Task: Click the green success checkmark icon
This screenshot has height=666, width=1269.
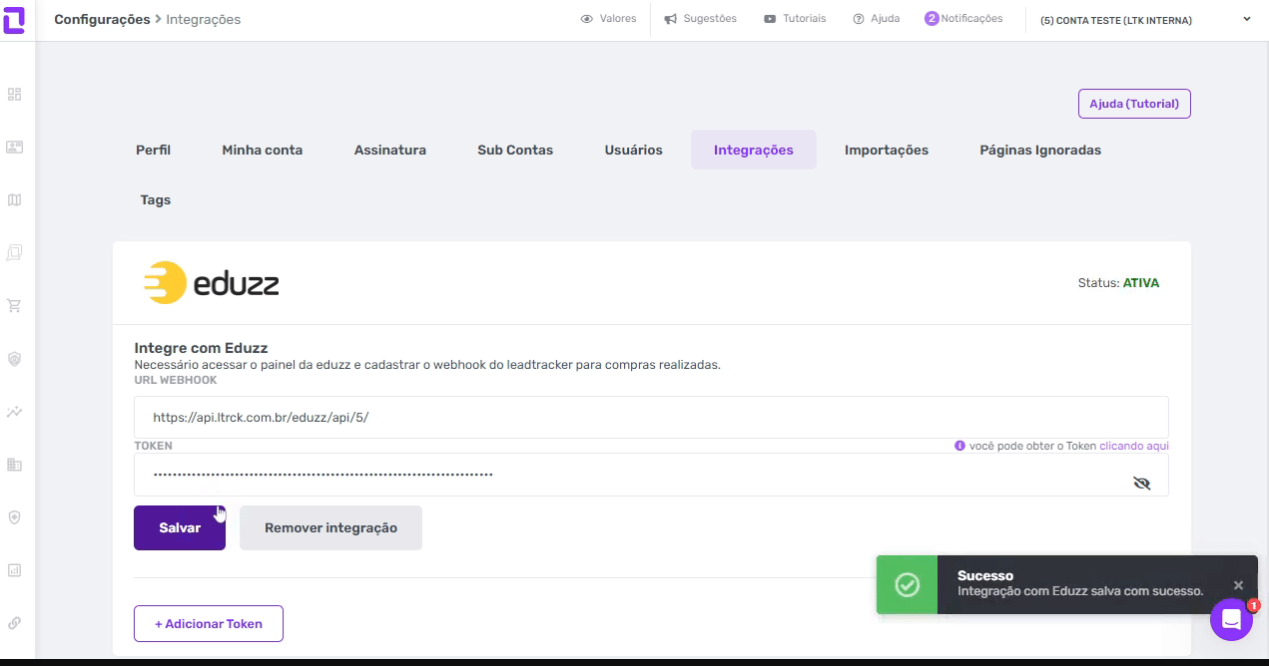Action: 907,585
